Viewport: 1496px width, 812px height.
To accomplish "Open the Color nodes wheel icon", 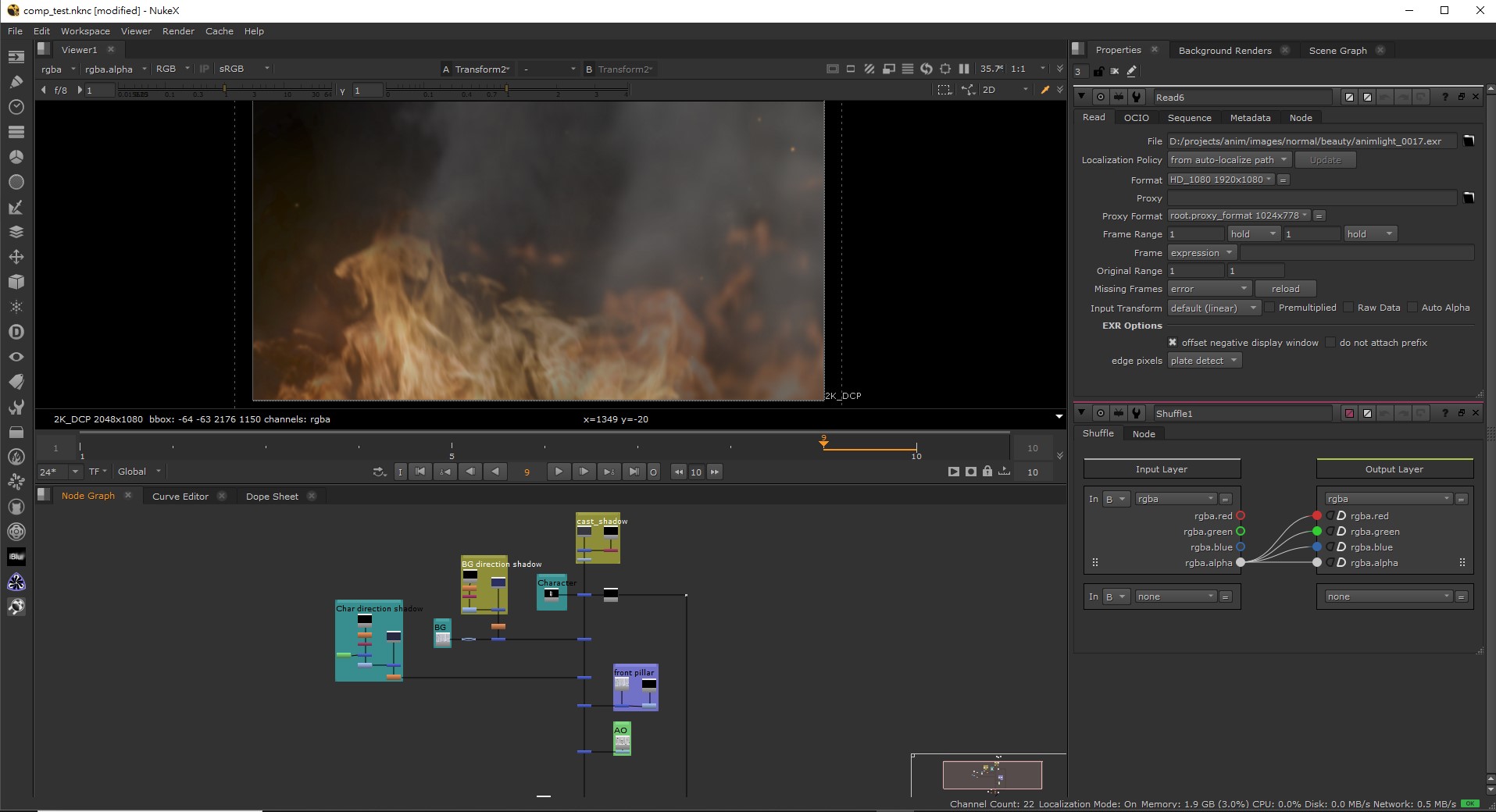I will [x=16, y=156].
